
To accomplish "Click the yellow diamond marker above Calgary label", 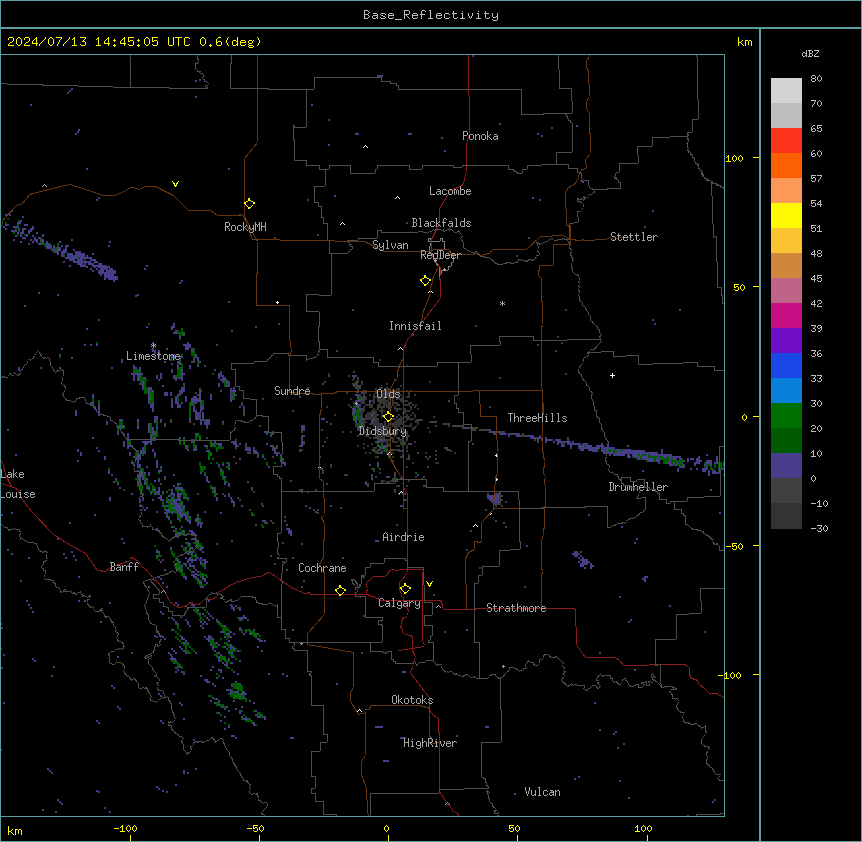I will 405,589.
